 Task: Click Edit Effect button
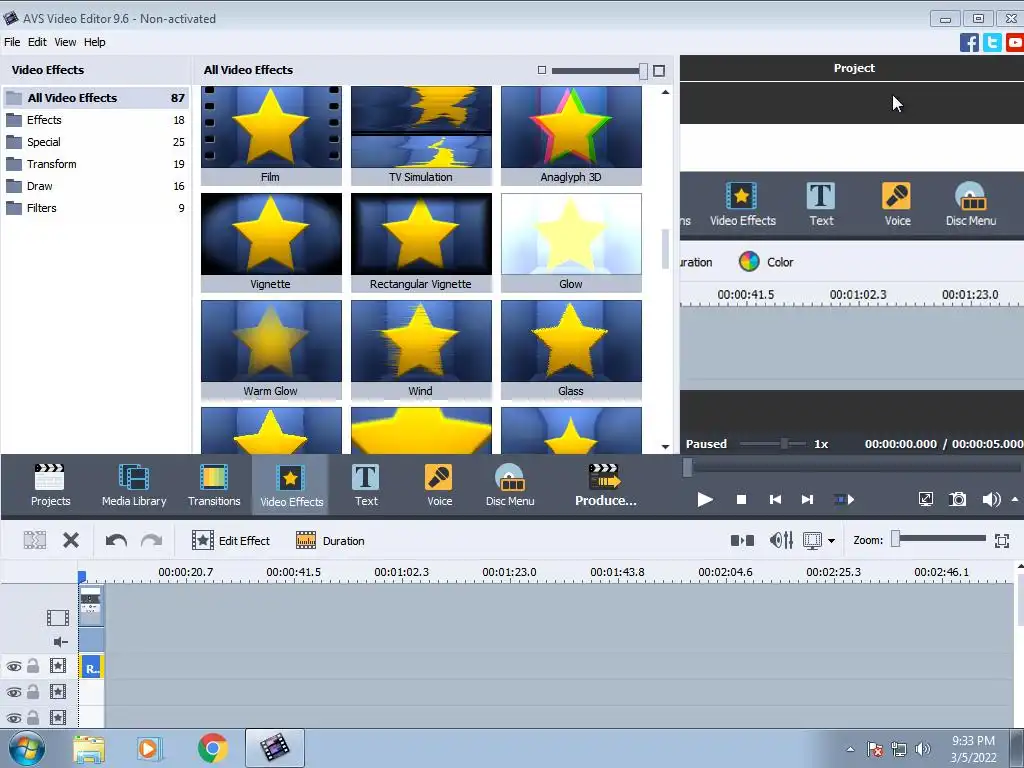coord(231,541)
